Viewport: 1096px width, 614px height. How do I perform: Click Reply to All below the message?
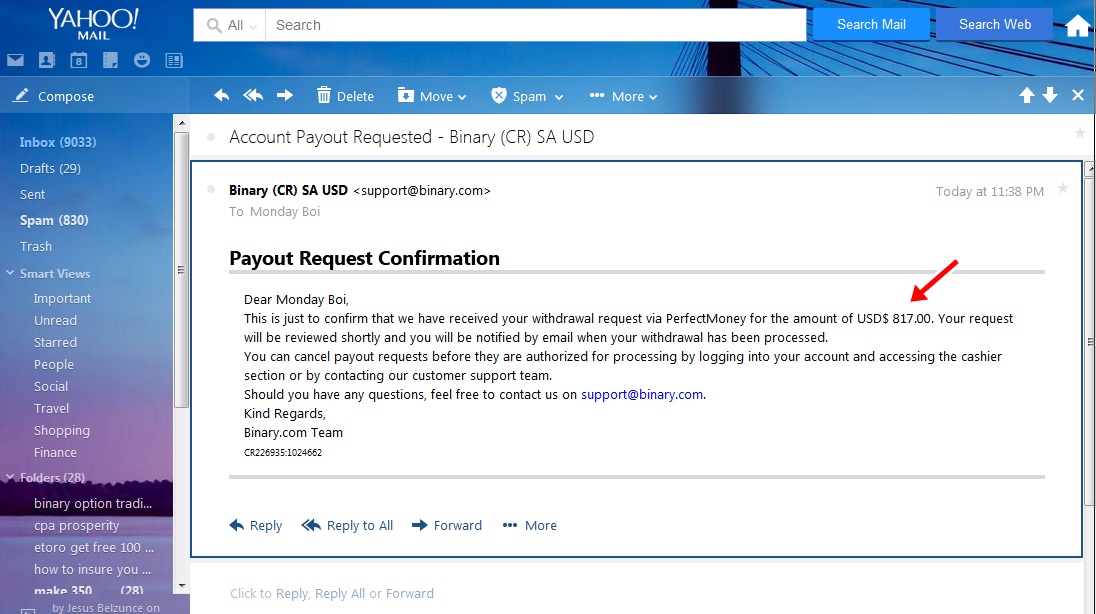click(x=347, y=525)
